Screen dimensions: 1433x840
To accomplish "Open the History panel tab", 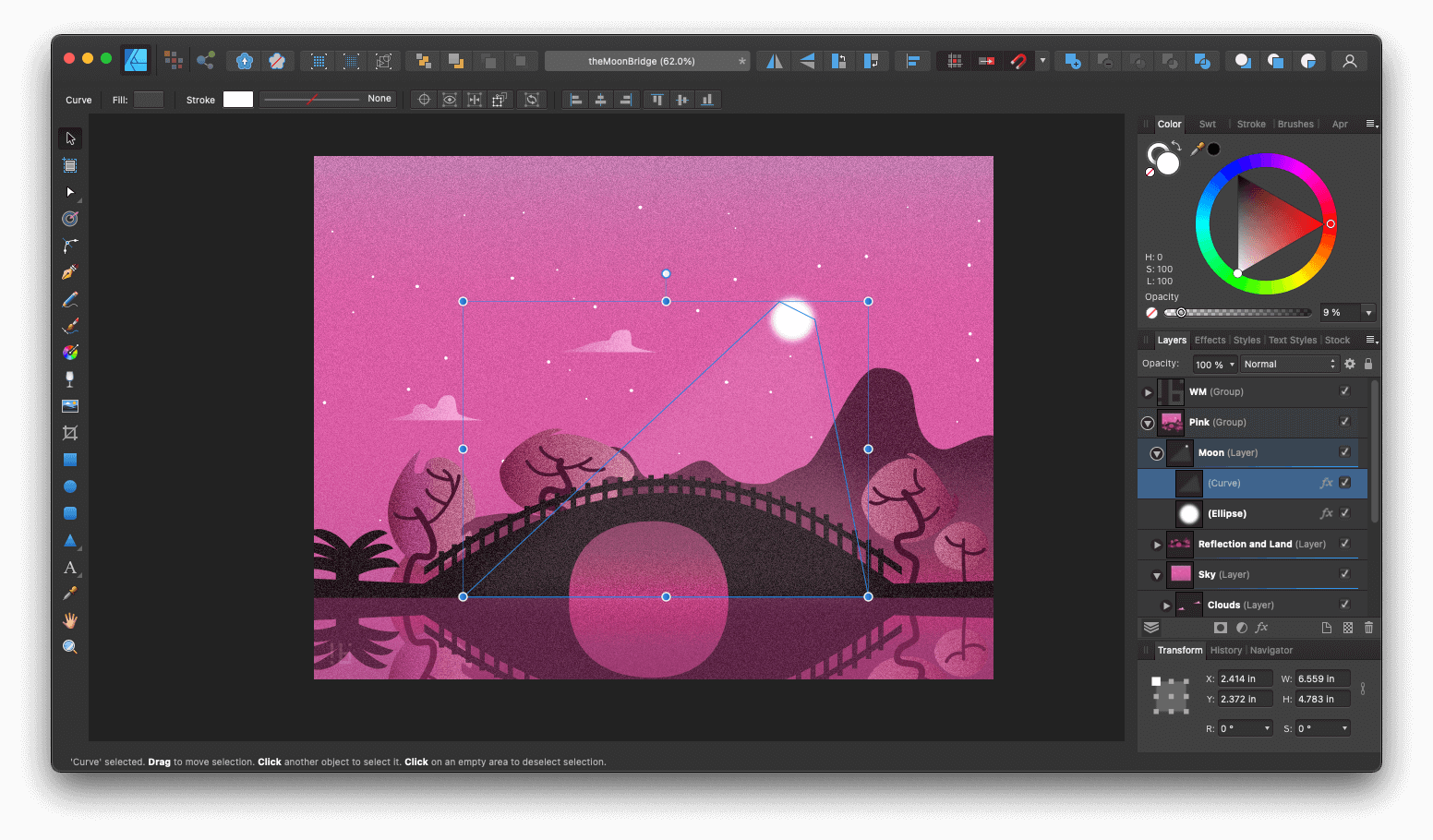I will tap(1225, 650).
